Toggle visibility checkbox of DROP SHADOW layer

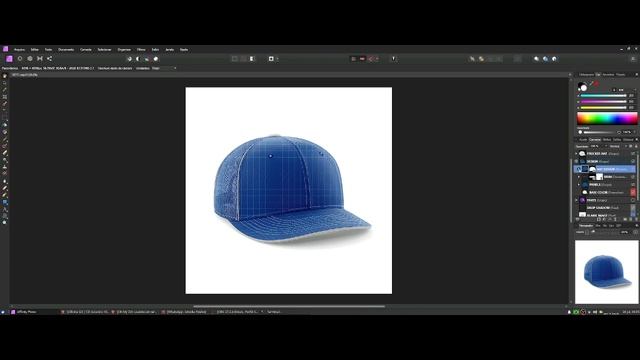point(633,208)
